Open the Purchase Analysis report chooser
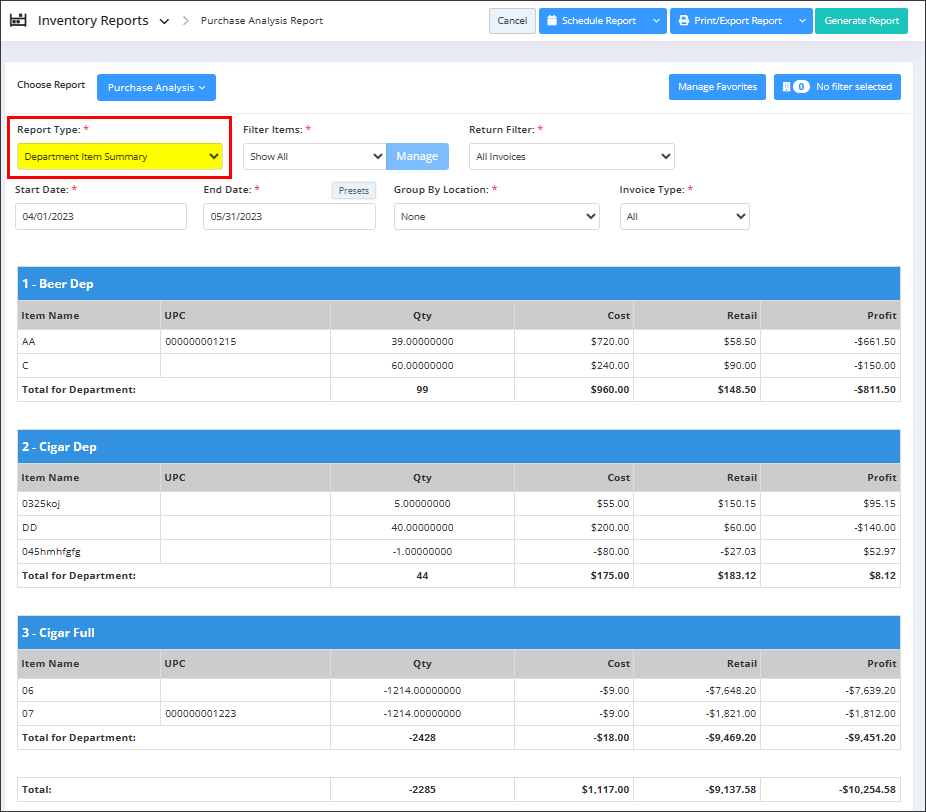Screen dimensions: 926x812 pyautogui.click(x=156, y=87)
